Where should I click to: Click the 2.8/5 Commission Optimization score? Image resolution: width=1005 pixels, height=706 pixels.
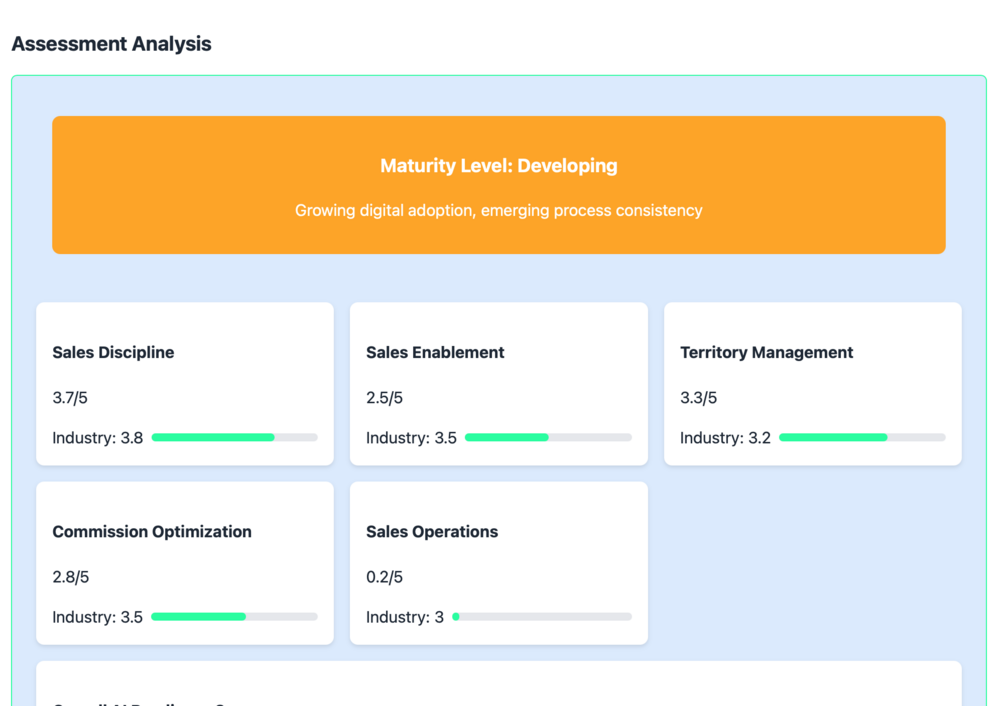70,577
